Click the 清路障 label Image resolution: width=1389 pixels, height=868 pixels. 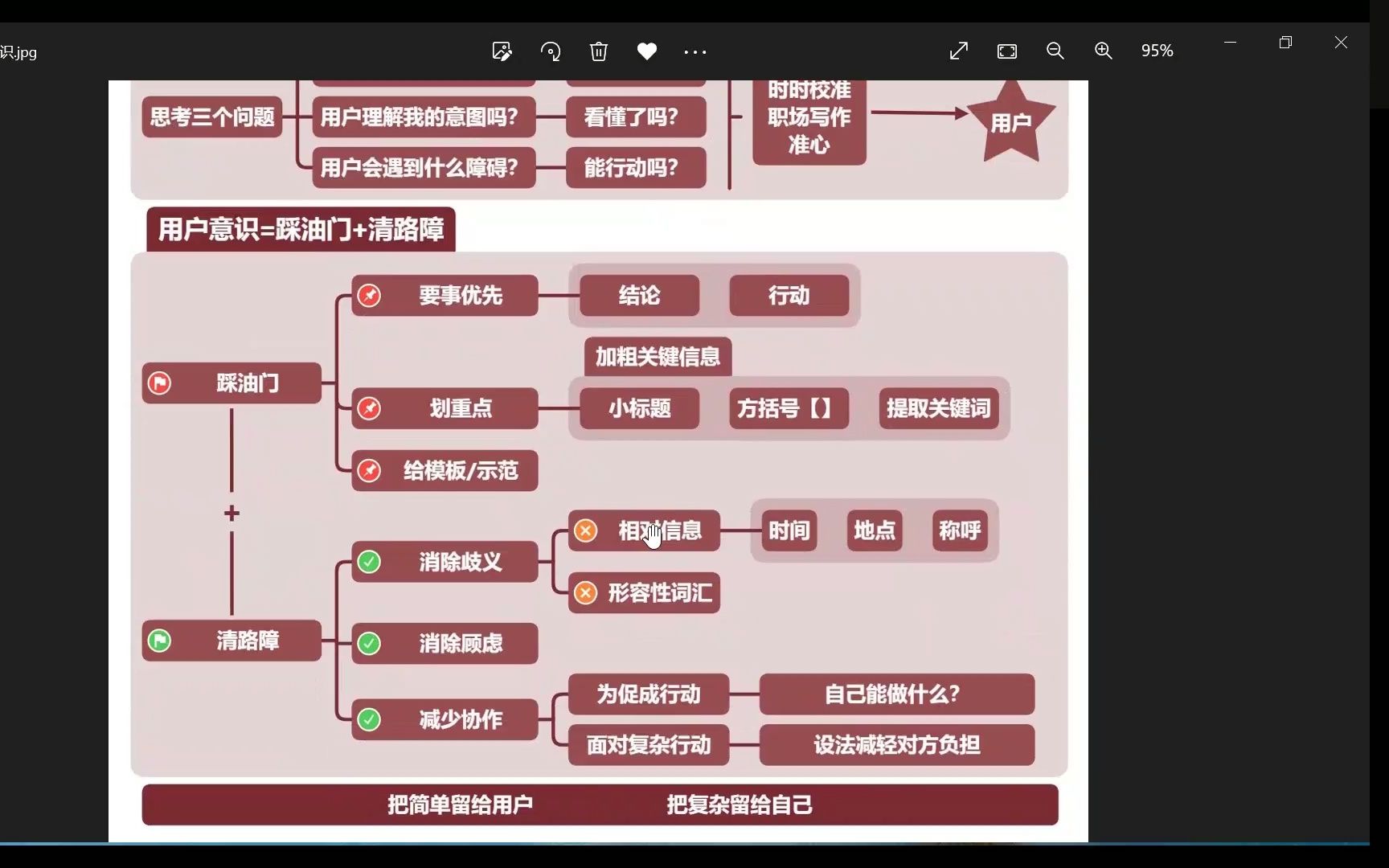pyautogui.click(x=248, y=641)
